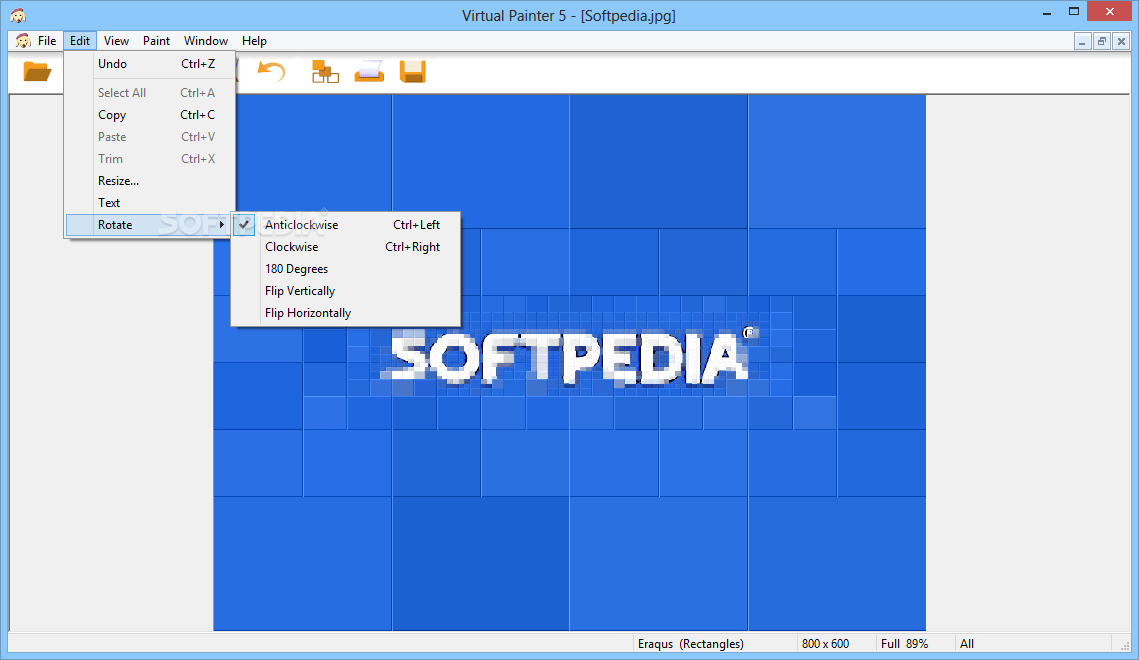Open the Paint menu
Image resolution: width=1139 pixels, height=660 pixels.
click(156, 41)
